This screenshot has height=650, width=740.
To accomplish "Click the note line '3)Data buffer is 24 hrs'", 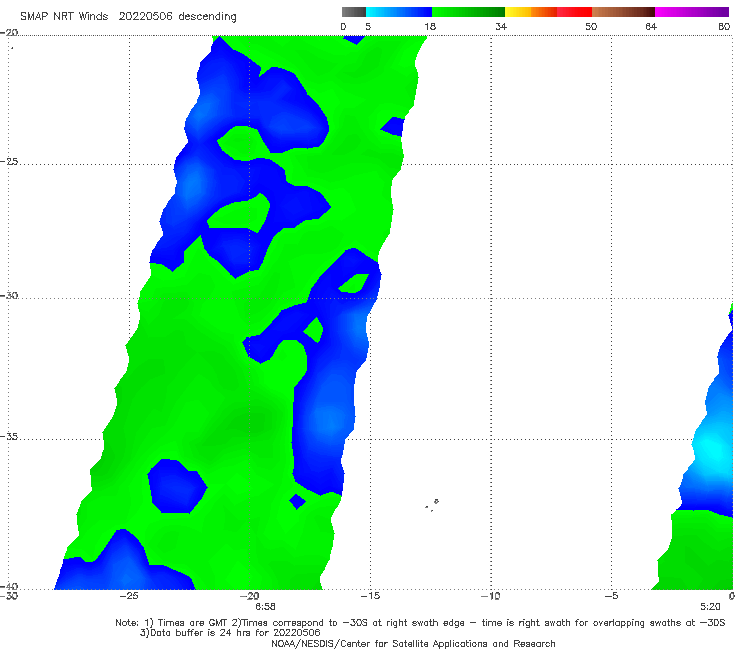I will coord(230,633).
